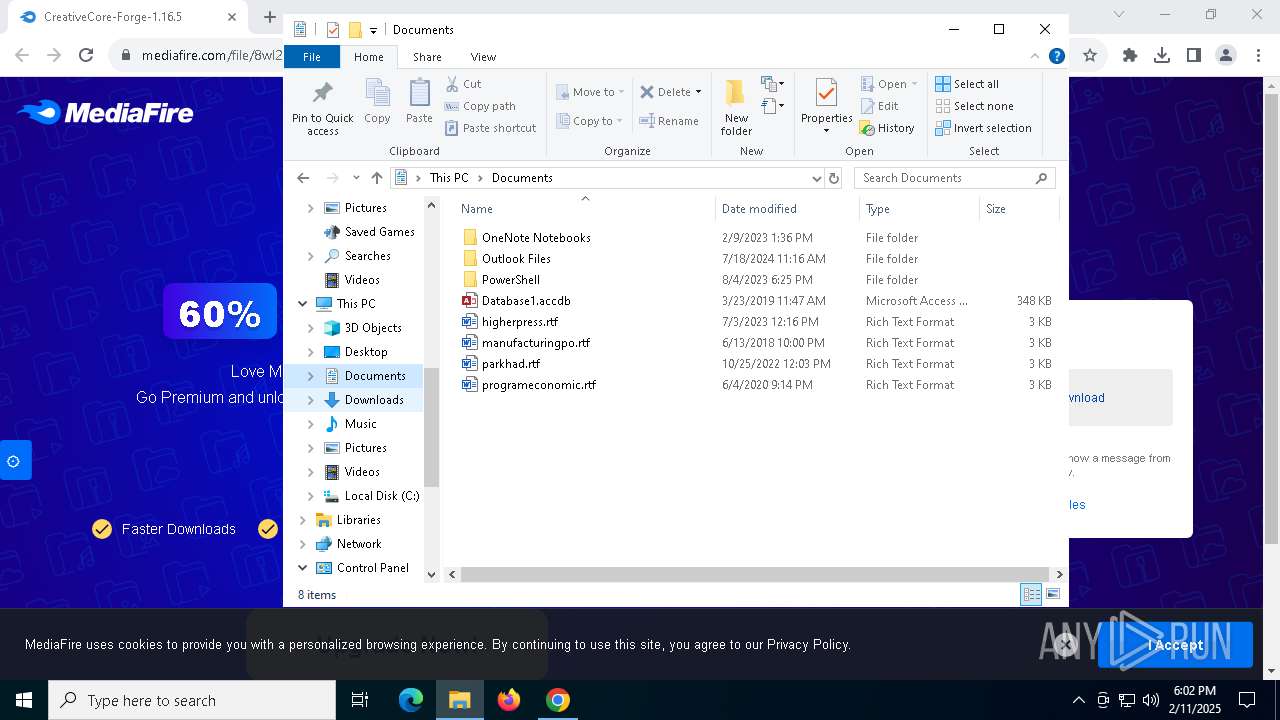This screenshot has width=1280, height=720.
Task: Open Chrome downloads icon
Action: pos(1162,56)
